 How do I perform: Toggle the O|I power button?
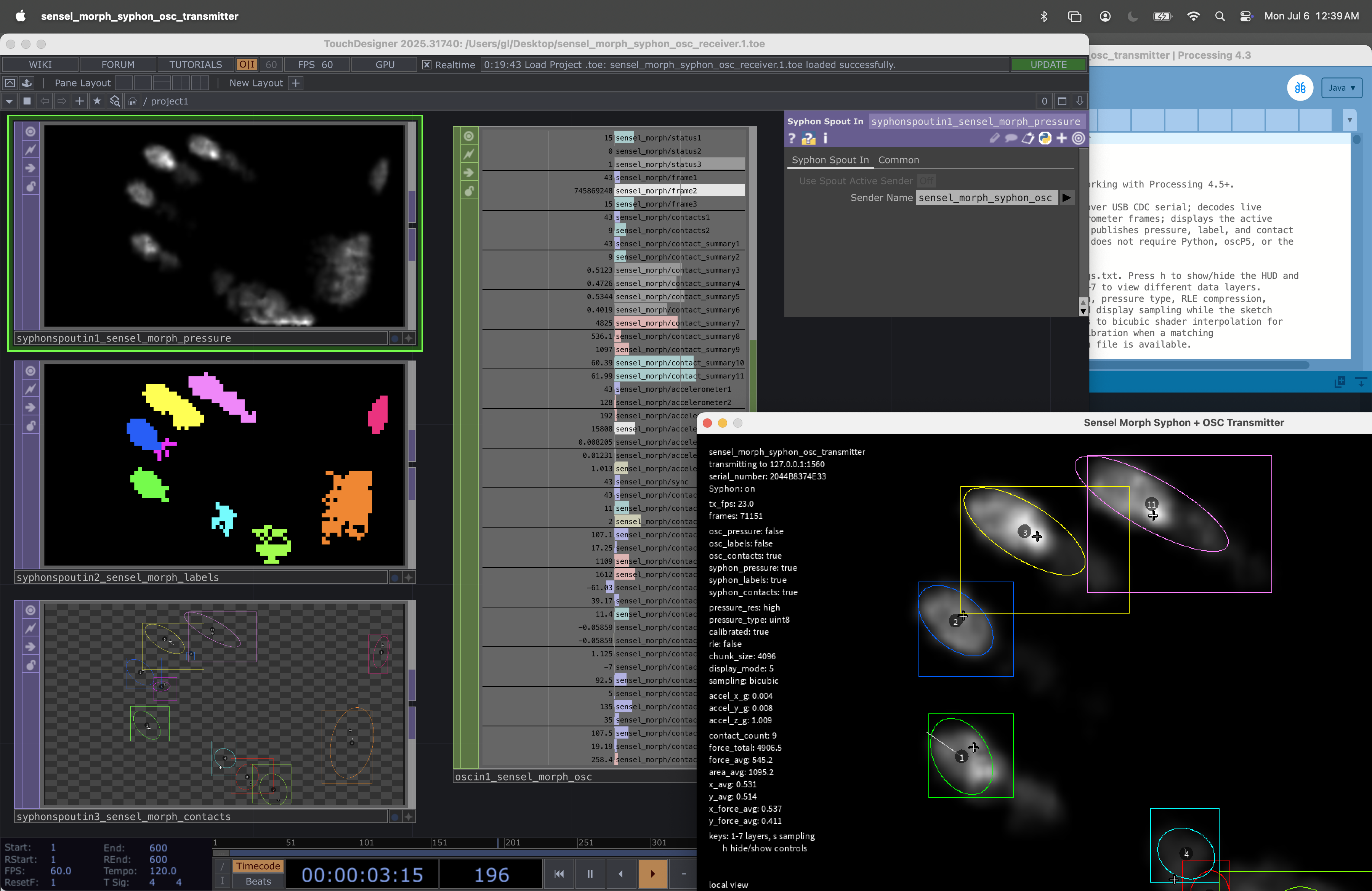tap(247, 65)
